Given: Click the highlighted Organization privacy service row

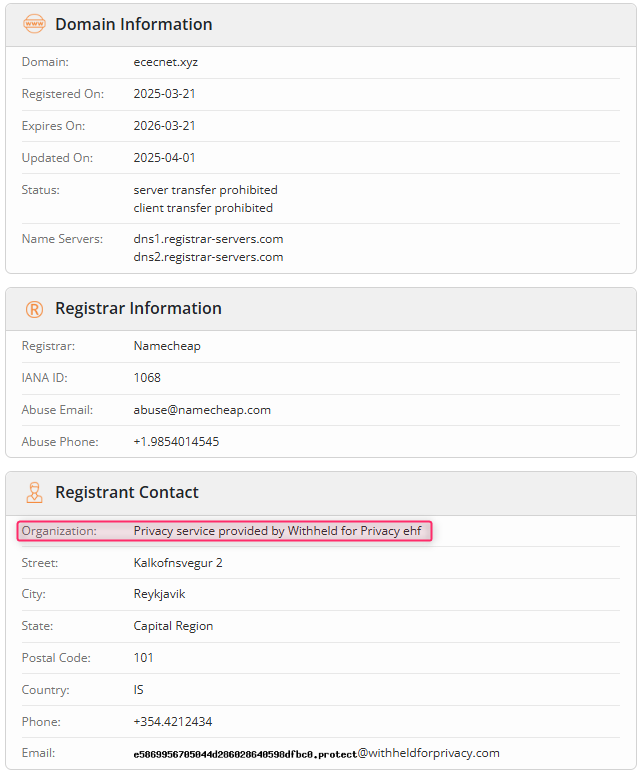Looking at the screenshot, I should (224, 531).
